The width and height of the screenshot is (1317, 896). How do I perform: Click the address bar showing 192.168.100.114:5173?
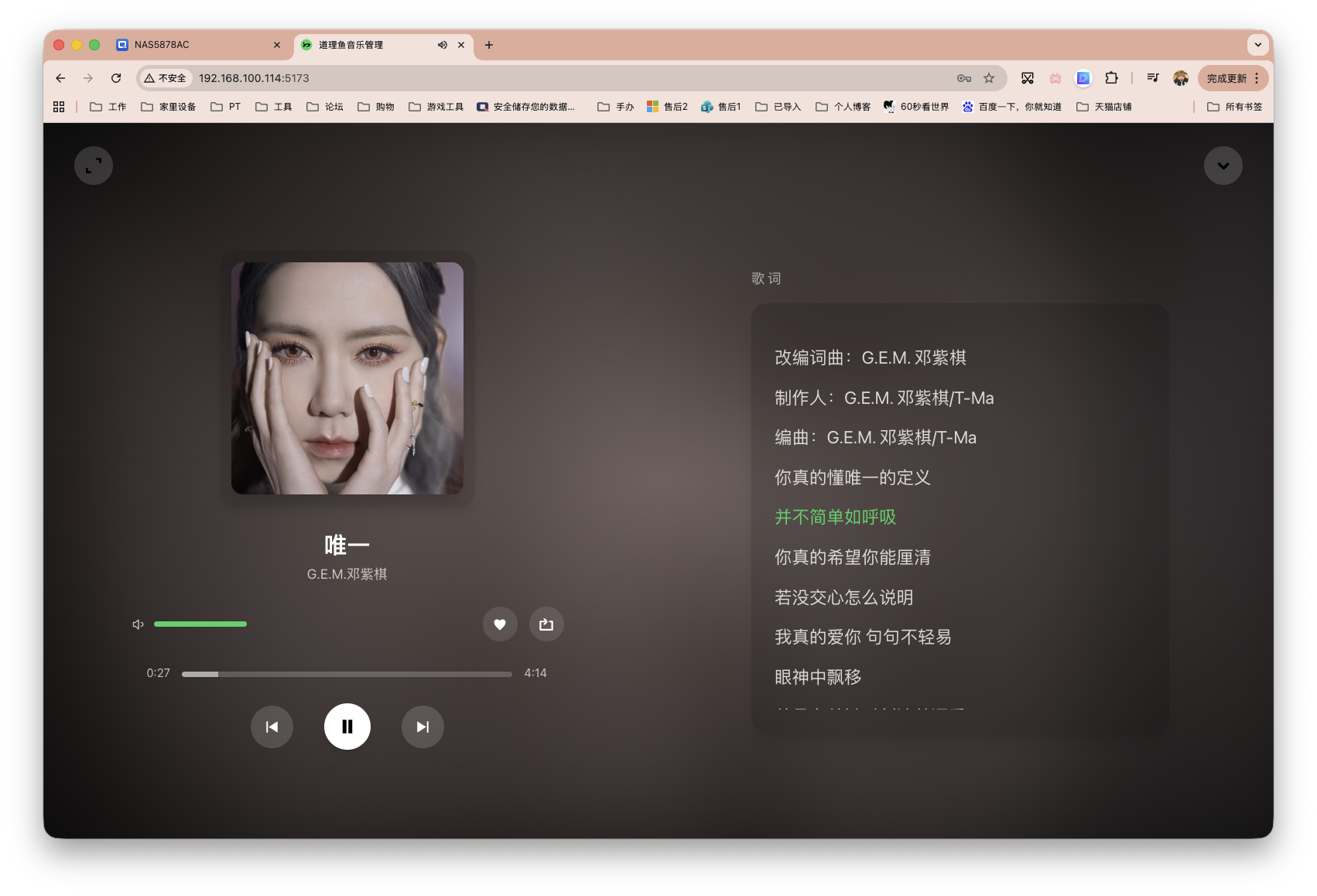(x=254, y=77)
